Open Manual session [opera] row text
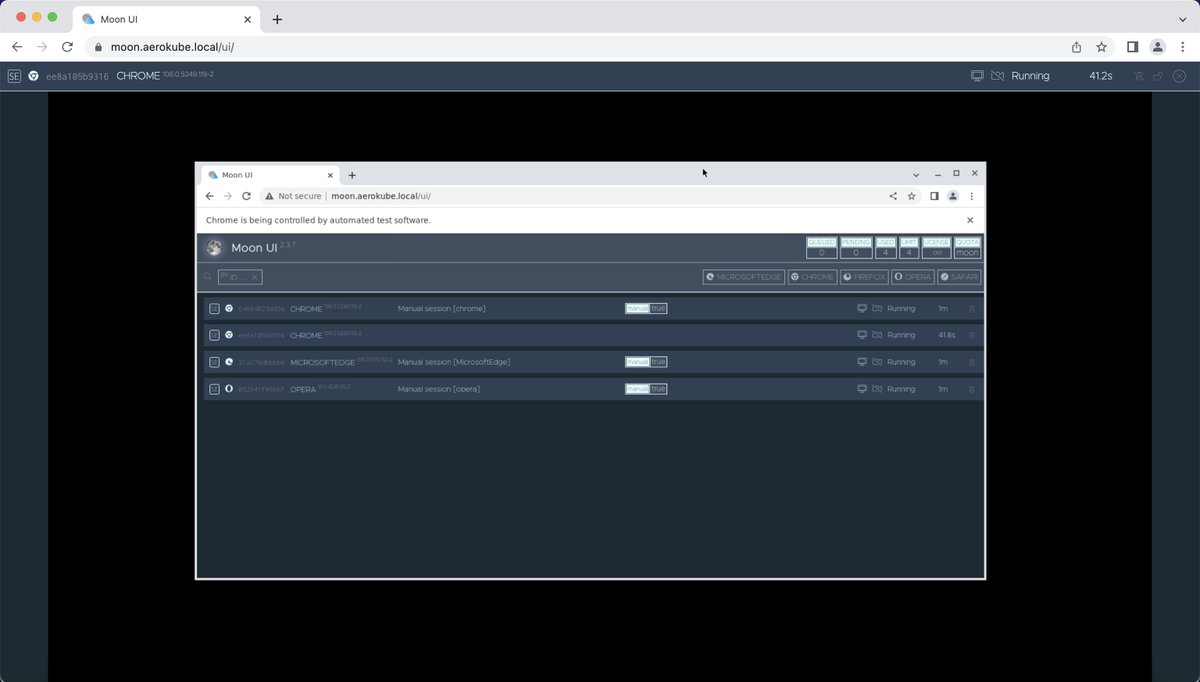Image resolution: width=1200 pixels, height=682 pixels. point(439,389)
